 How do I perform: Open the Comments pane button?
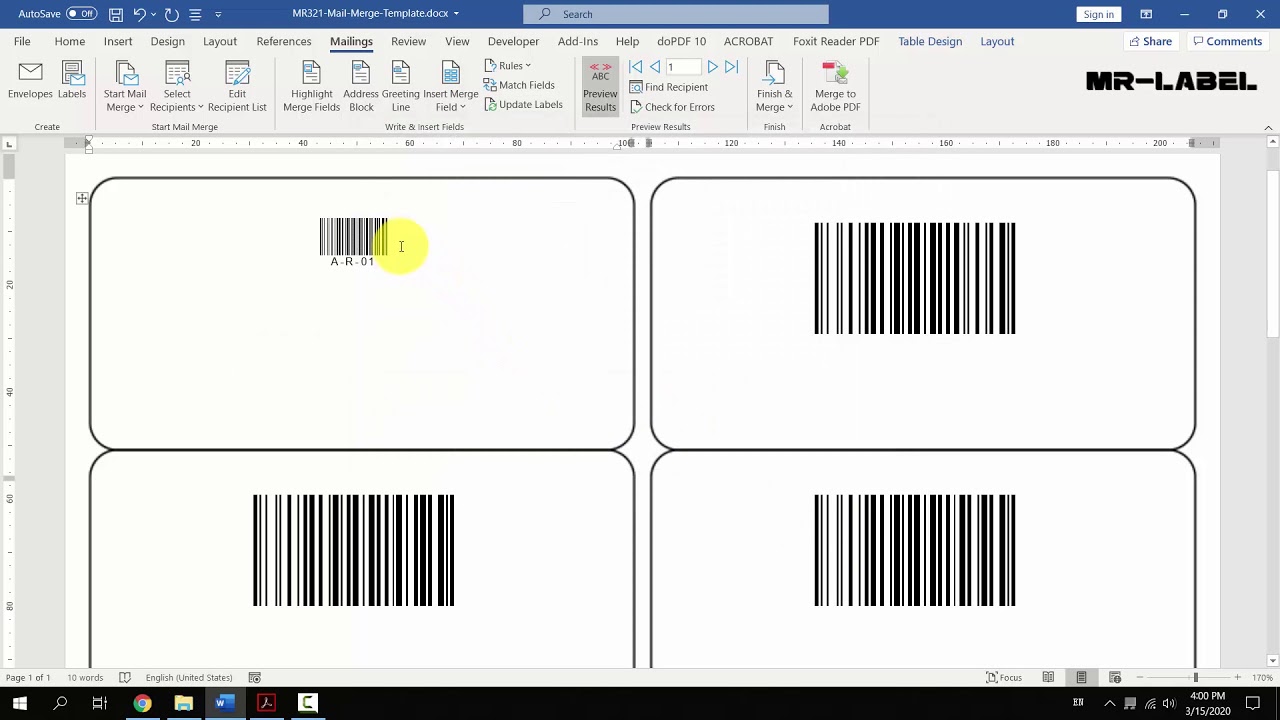1227,41
